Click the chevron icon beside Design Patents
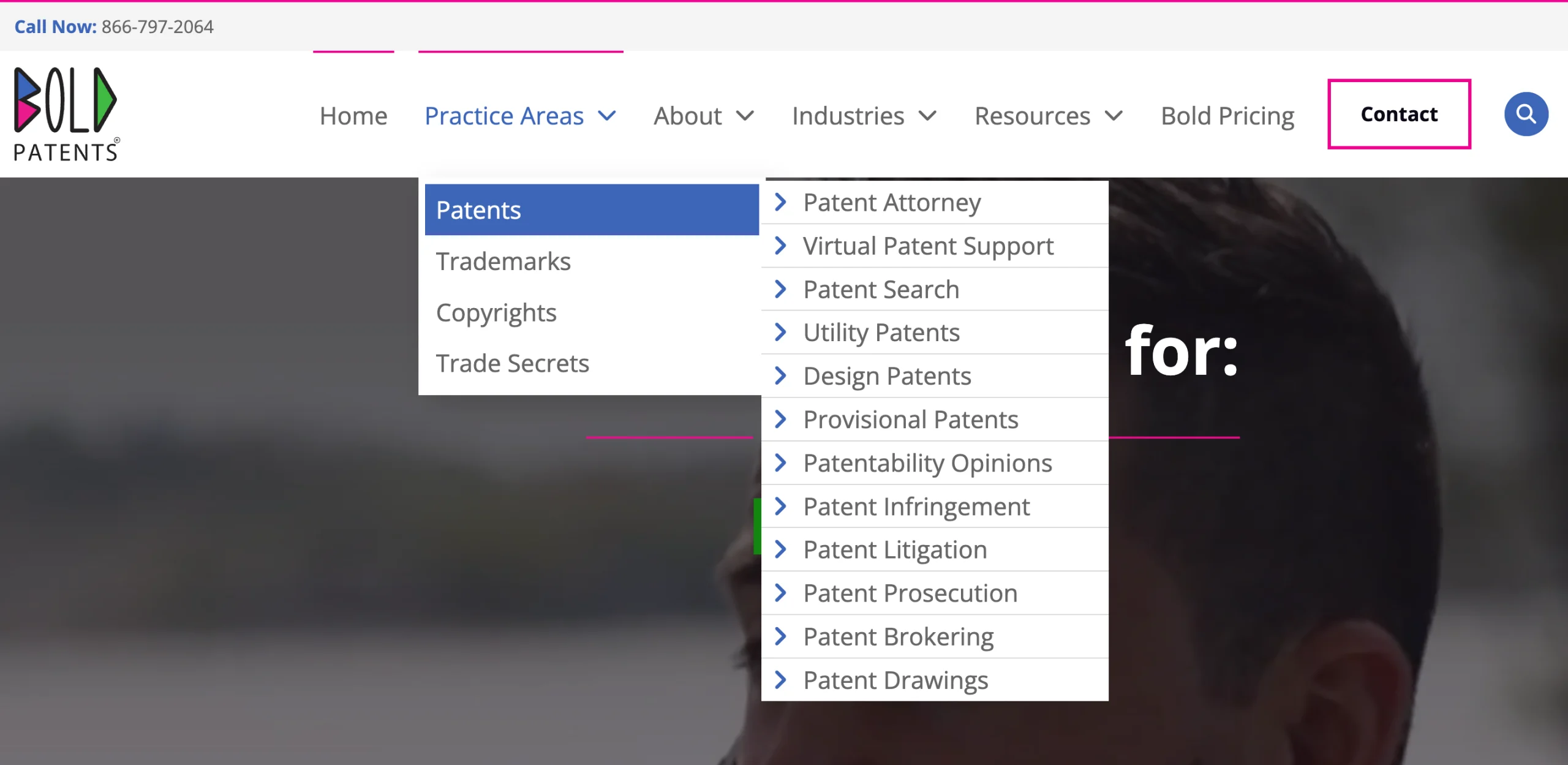The image size is (1568, 765). point(780,375)
